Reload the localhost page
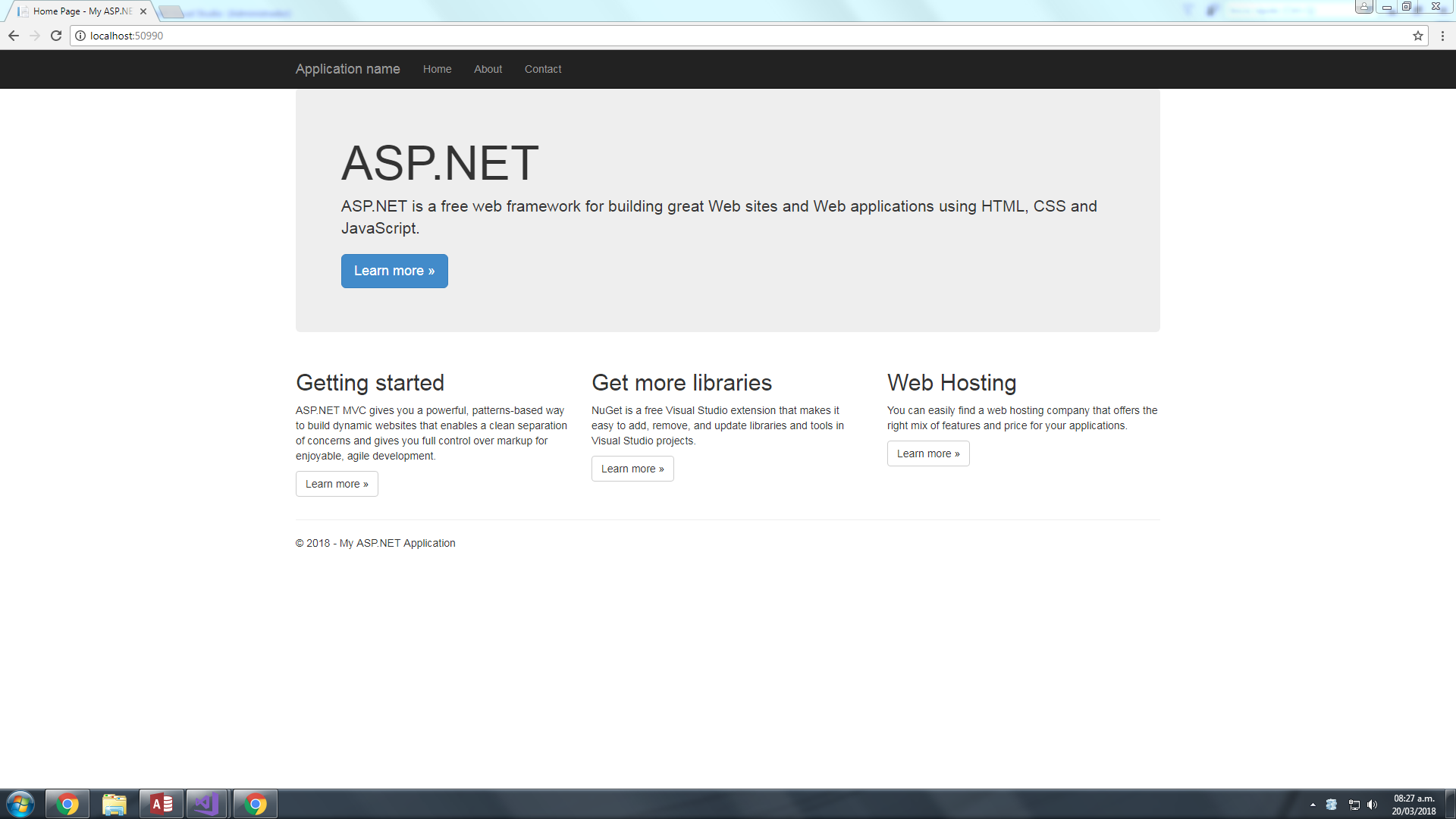This screenshot has width=1456, height=819. [56, 36]
